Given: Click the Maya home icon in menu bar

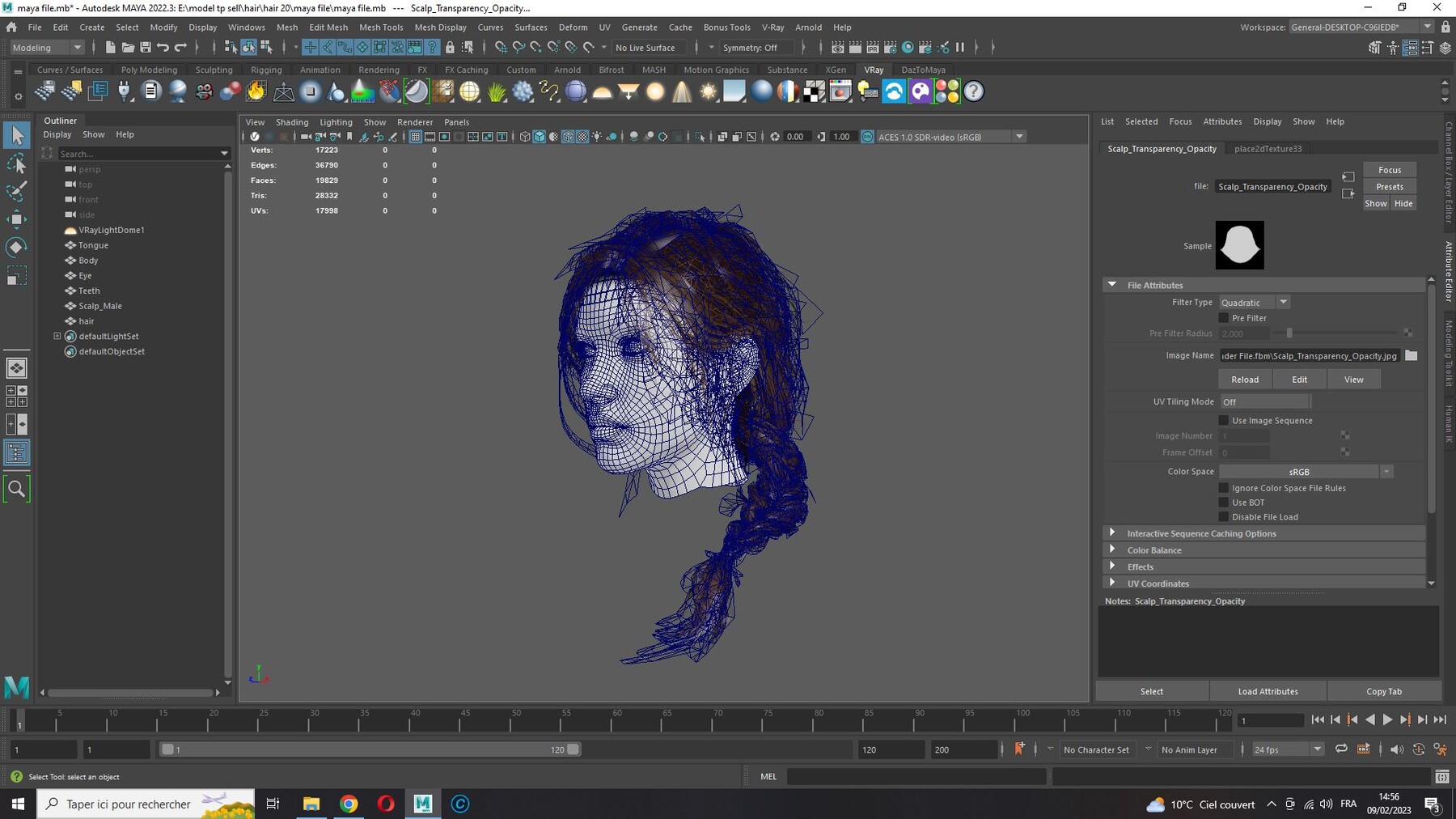Looking at the screenshot, I should (x=11, y=27).
